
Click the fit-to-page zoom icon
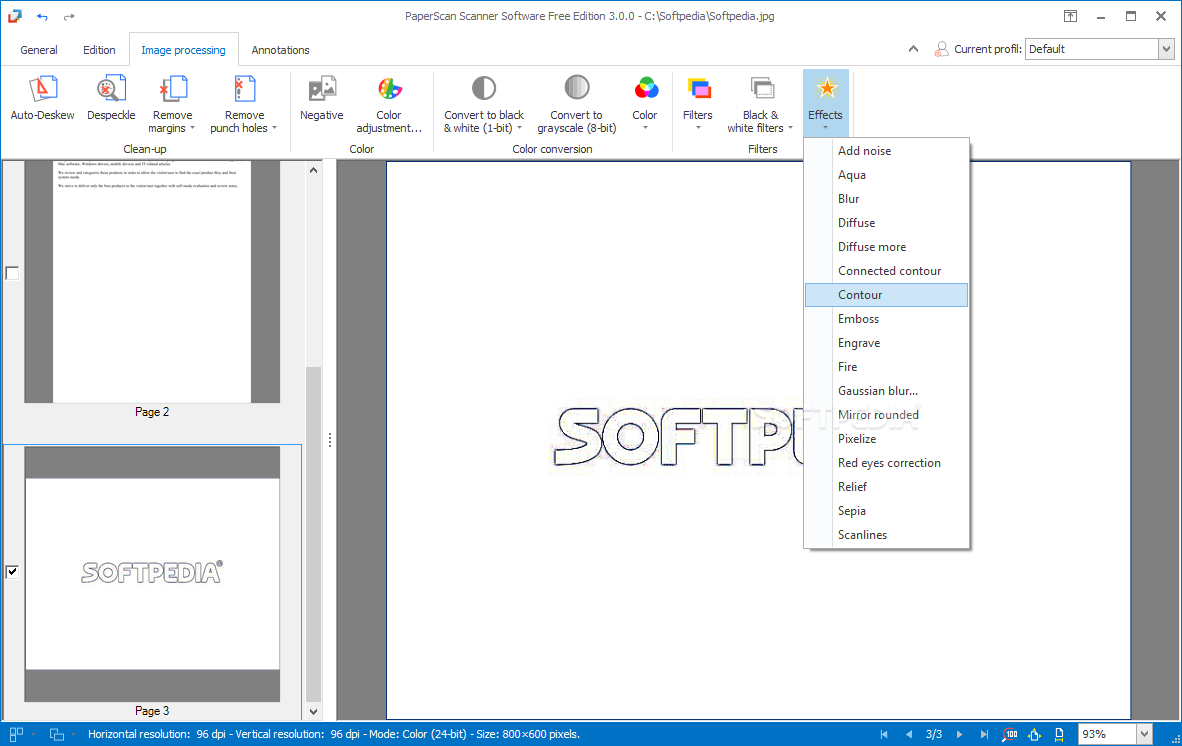[x=1034, y=734]
